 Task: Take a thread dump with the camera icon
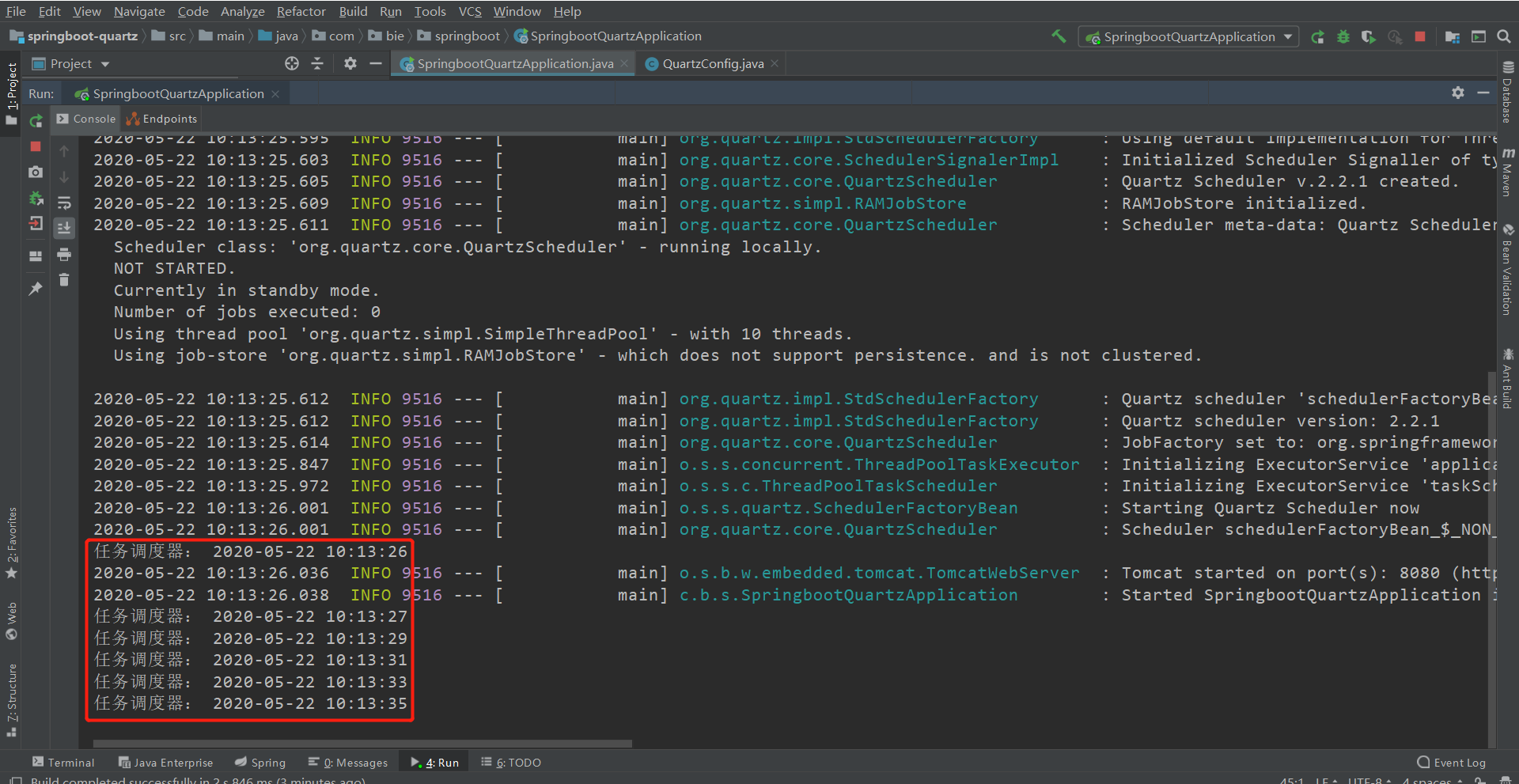[x=36, y=172]
